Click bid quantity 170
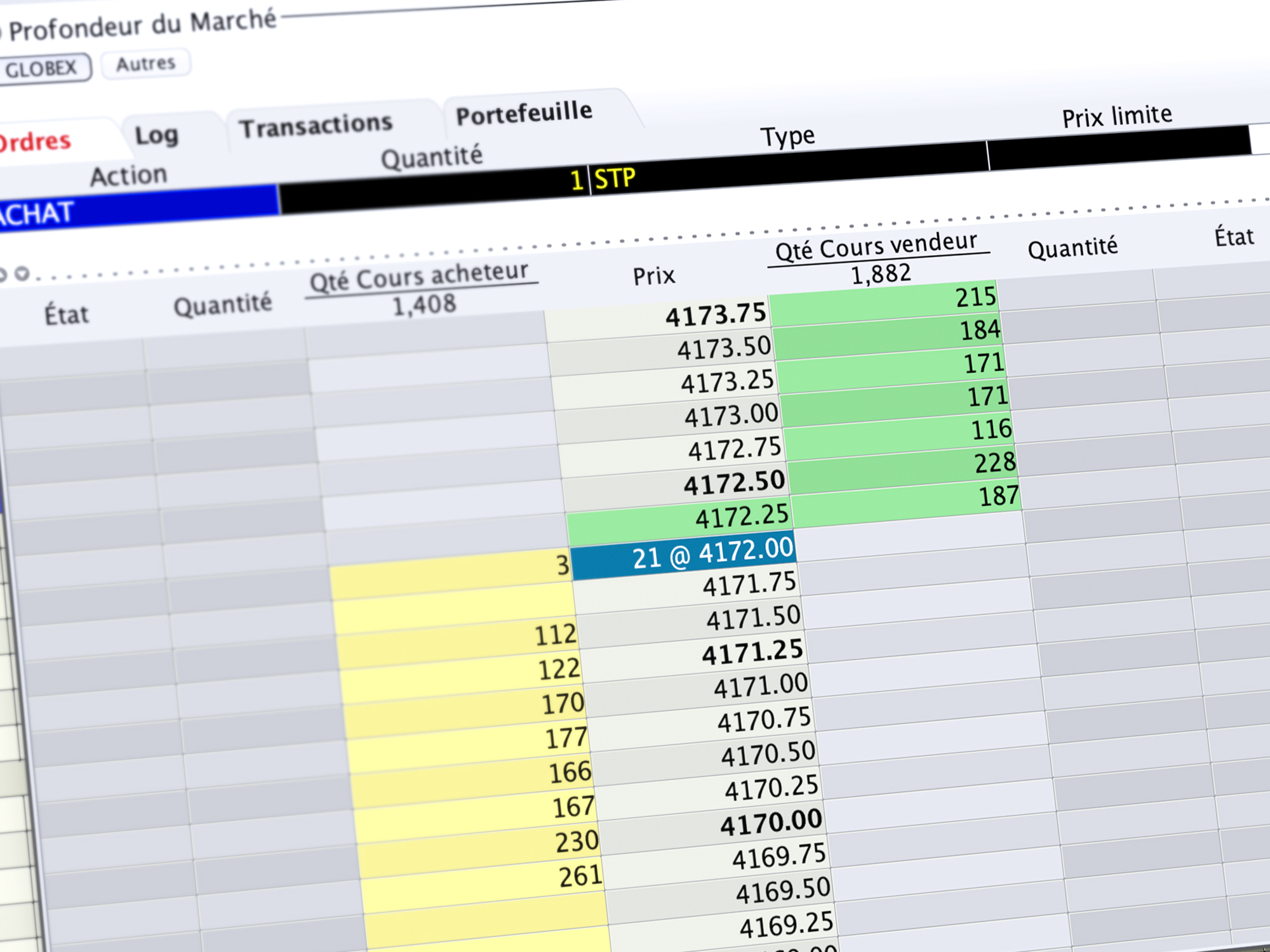 click(563, 703)
